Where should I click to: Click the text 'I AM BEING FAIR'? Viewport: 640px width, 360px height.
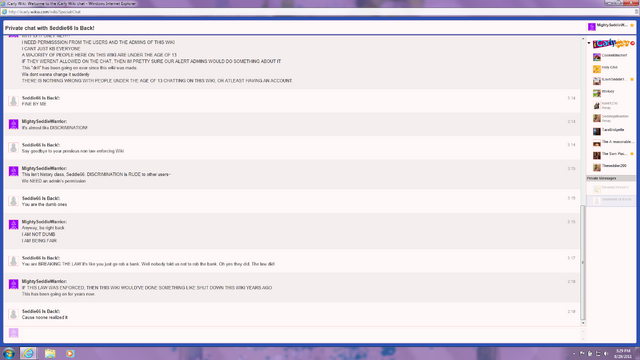[x=39, y=241]
